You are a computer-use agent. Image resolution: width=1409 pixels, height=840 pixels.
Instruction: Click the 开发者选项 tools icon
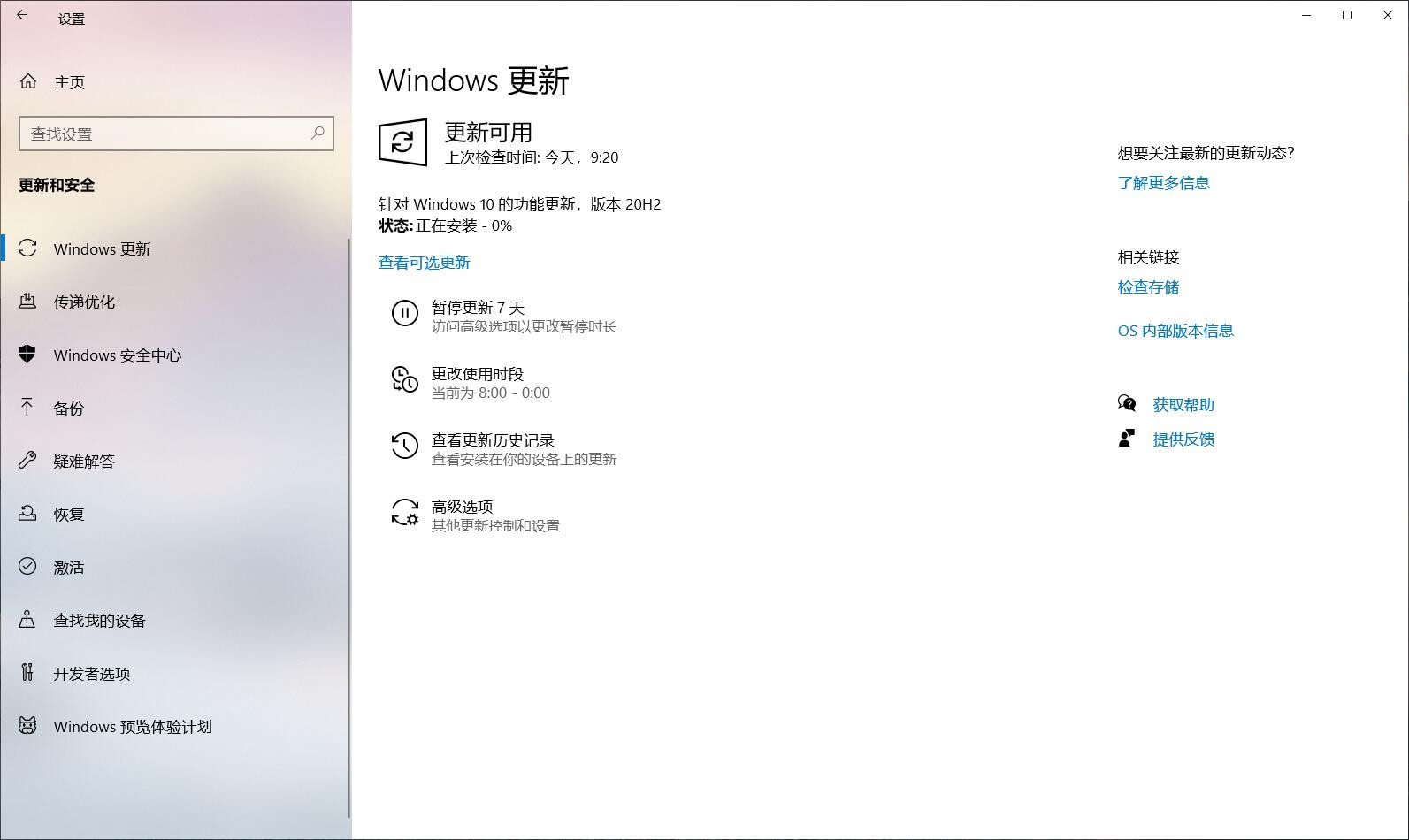27,672
